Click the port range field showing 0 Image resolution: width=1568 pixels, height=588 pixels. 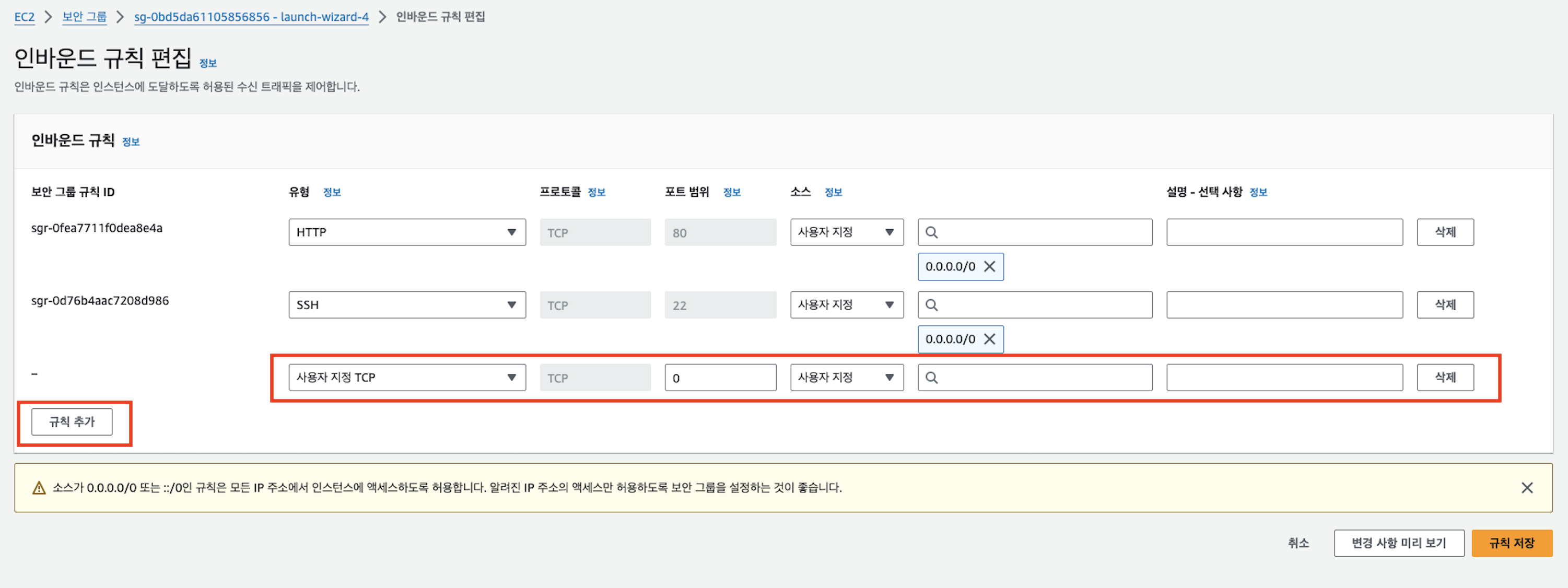click(x=720, y=378)
